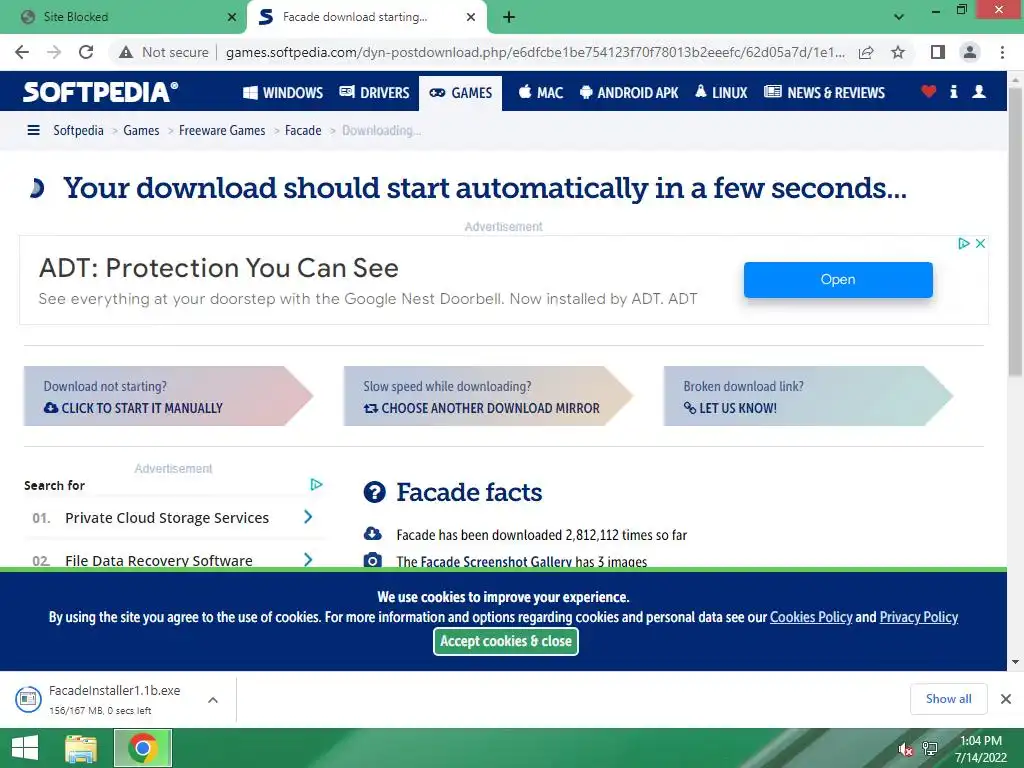1024x768 pixels.
Task: Choose another download mirror
Action: [488, 396]
